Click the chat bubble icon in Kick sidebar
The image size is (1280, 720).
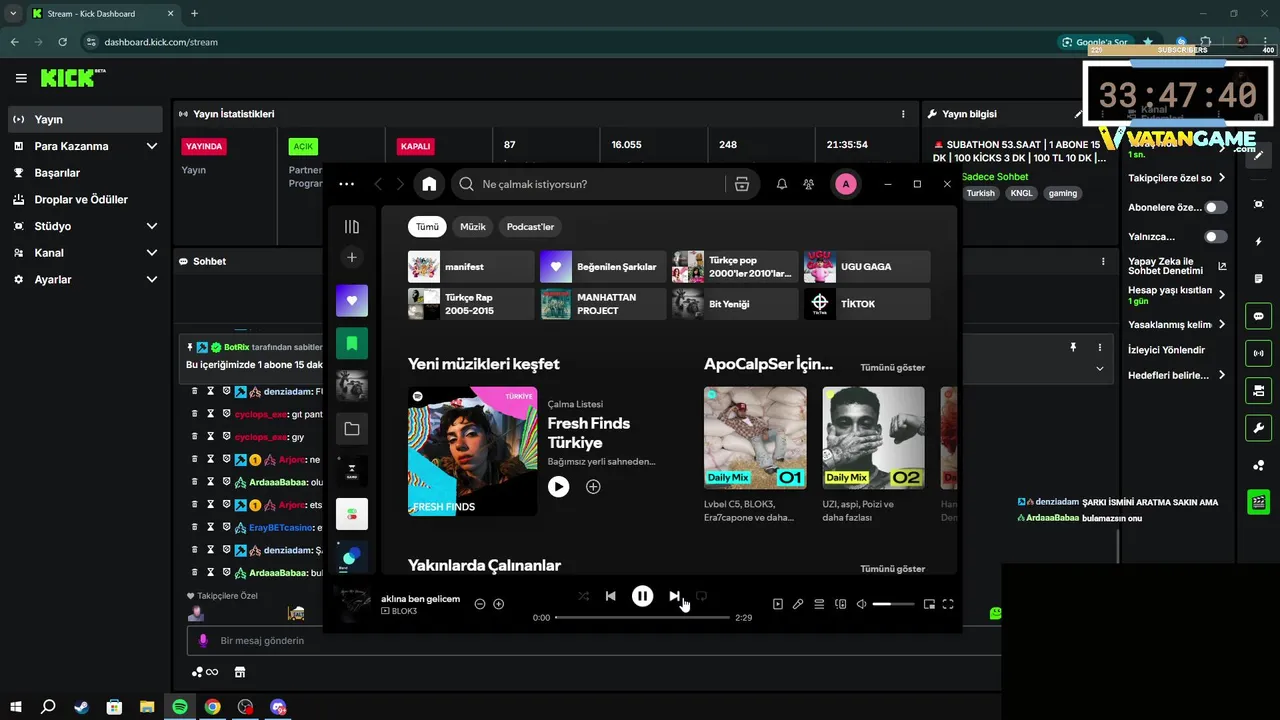[1258, 316]
